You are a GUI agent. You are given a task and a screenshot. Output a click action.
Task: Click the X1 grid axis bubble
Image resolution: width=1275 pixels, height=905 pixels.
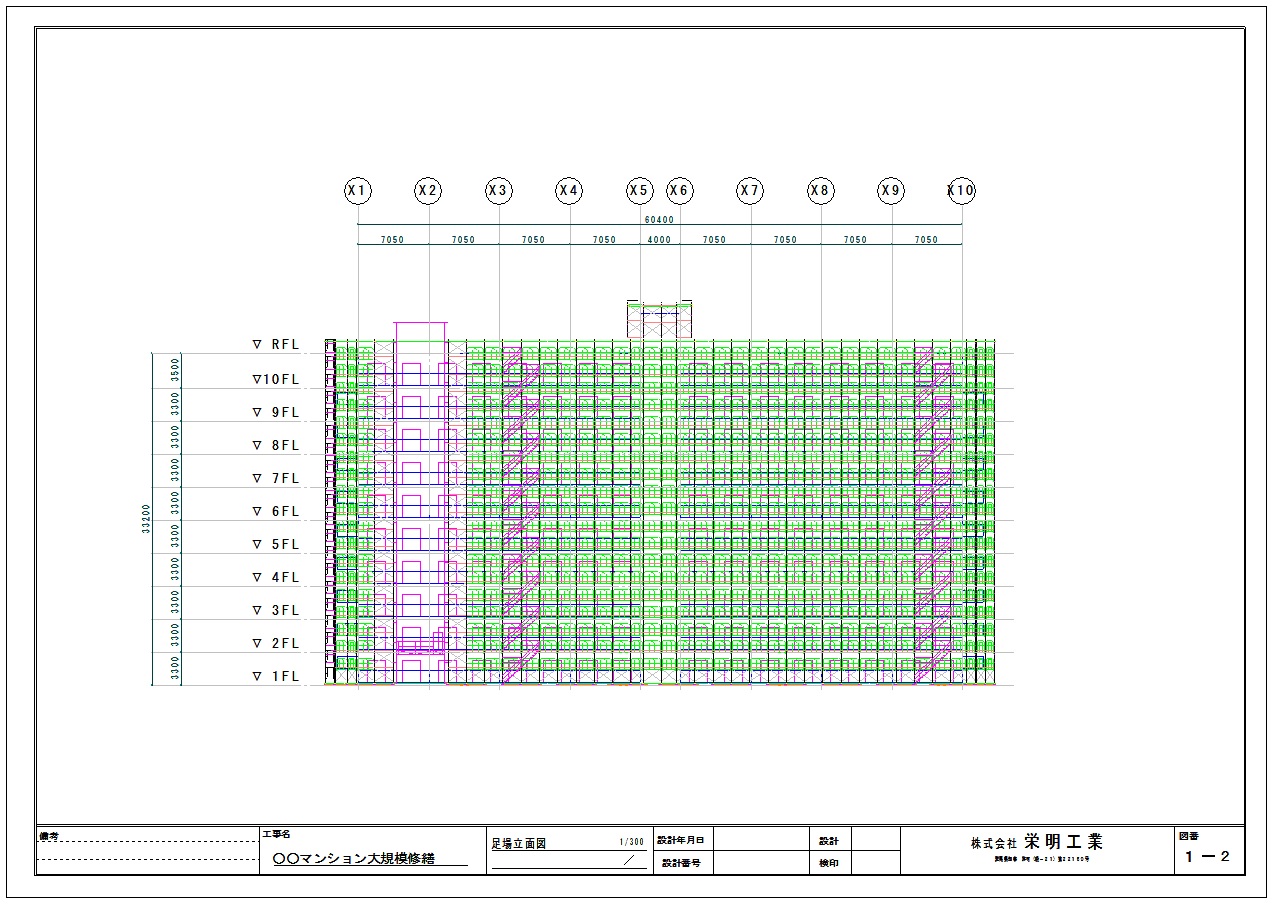[358, 190]
